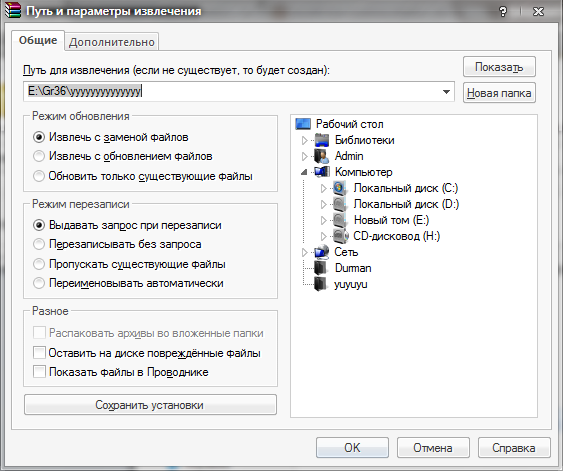Select Библиотеки label in folder tree
563x471 pixels.
coord(364,140)
